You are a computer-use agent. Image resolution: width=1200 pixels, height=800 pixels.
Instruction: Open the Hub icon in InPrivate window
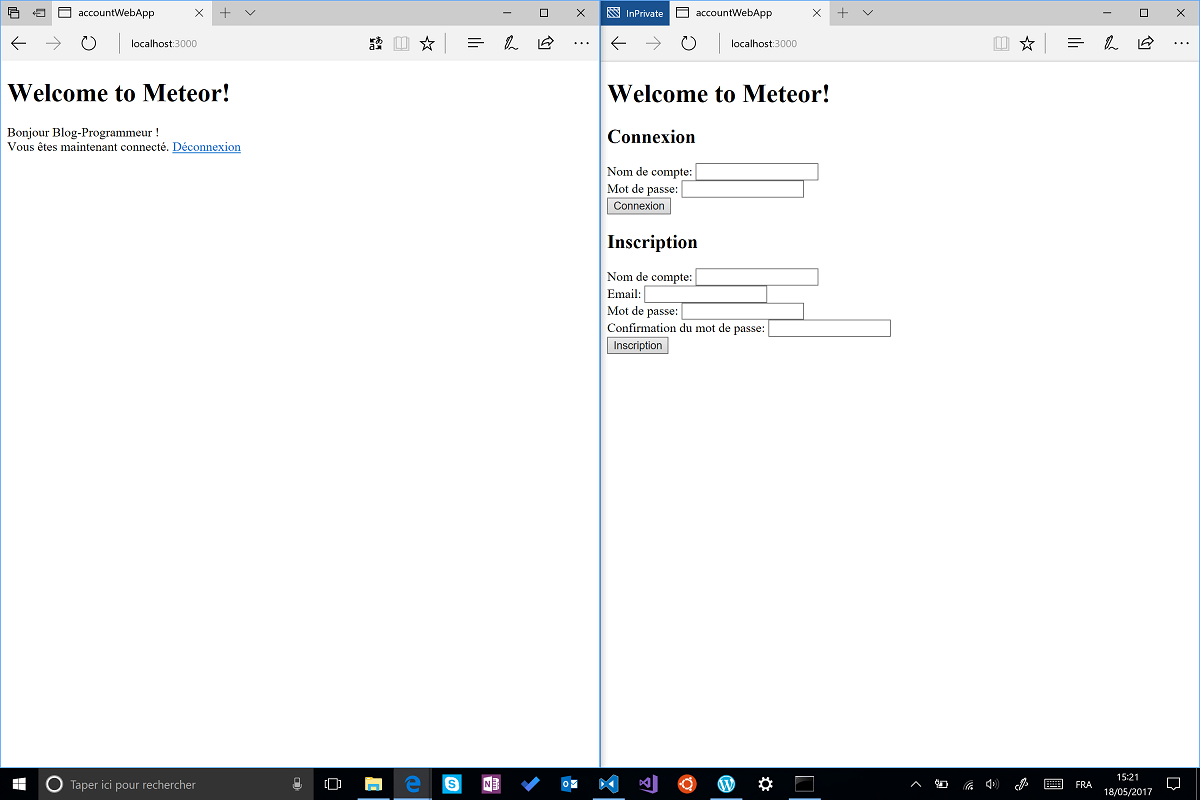point(1075,43)
